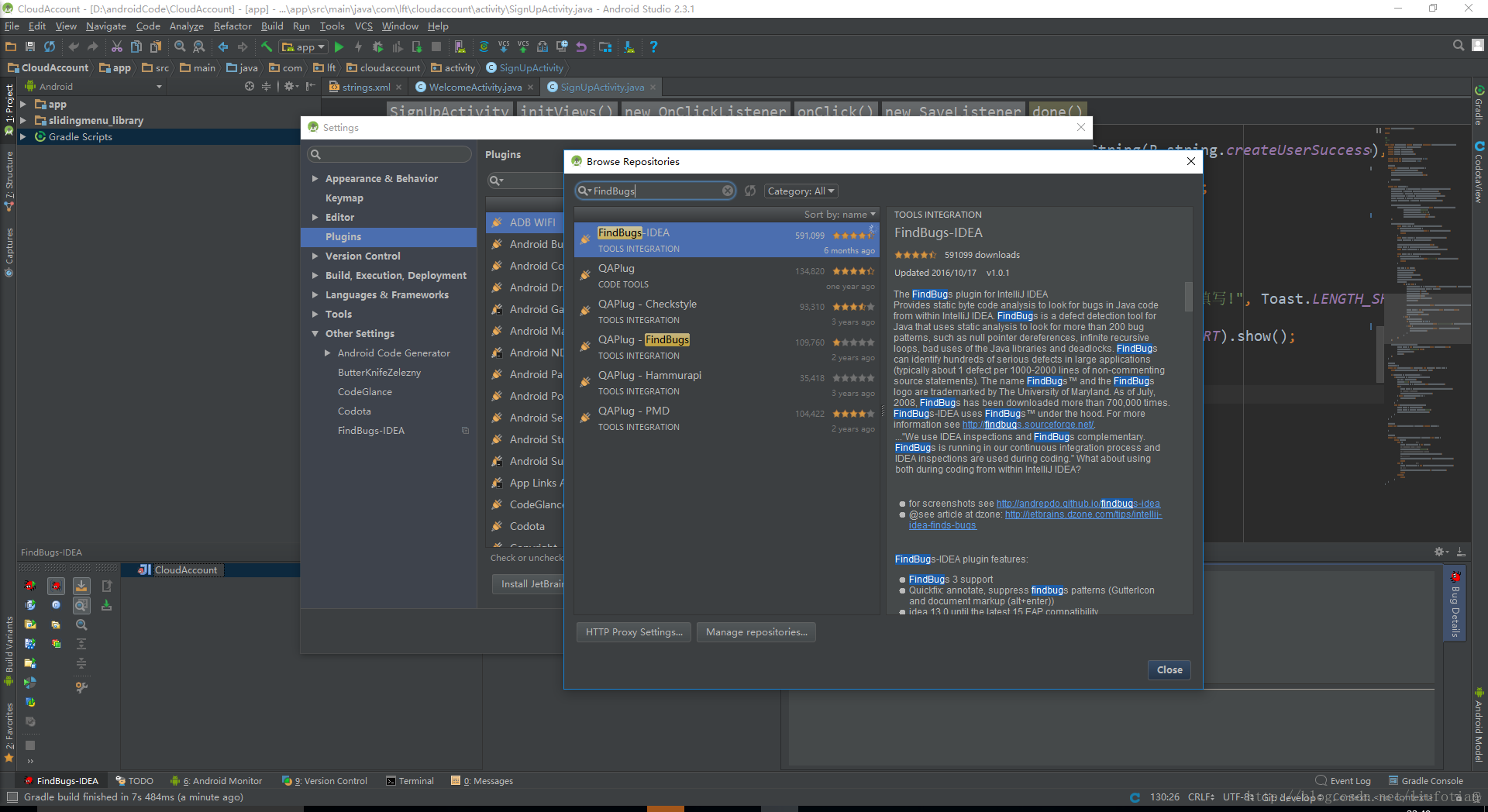The height and width of the screenshot is (812, 1488).
Task: Toggle the Structure tool window strip button
Action: [9, 181]
